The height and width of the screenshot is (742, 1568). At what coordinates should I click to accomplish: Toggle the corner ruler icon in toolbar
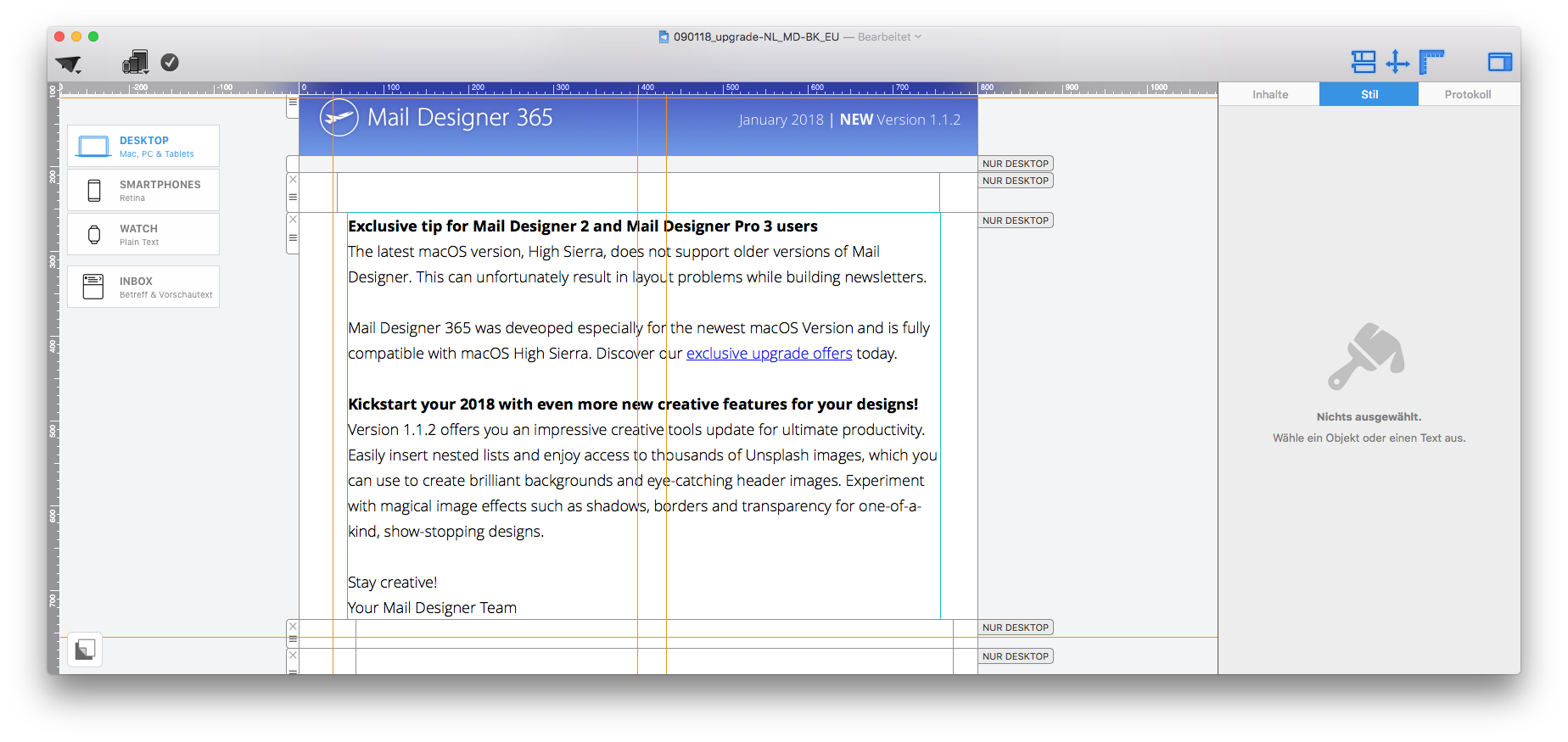click(1431, 62)
